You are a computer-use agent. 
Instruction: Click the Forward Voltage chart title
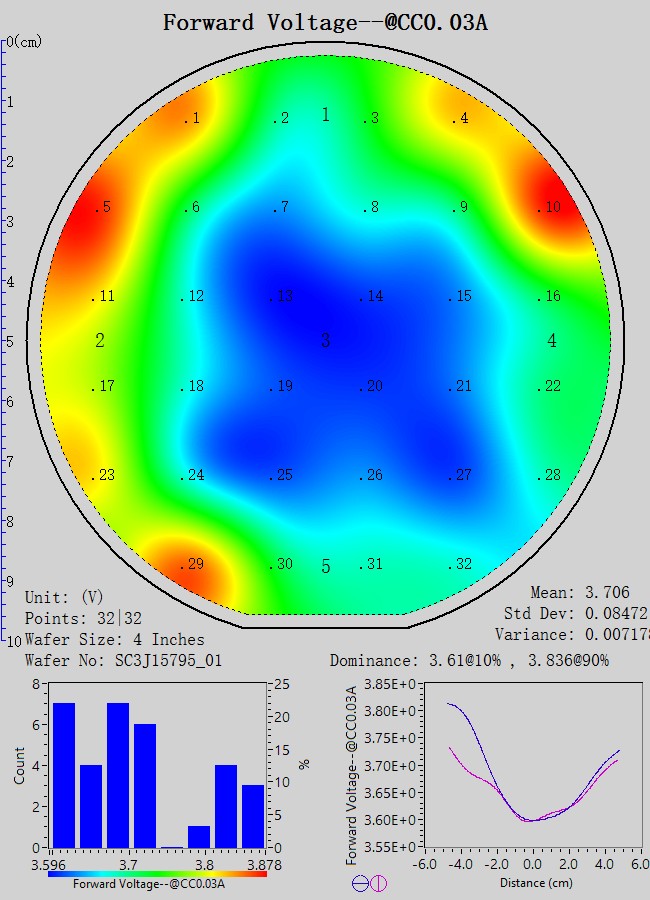click(x=325, y=22)
